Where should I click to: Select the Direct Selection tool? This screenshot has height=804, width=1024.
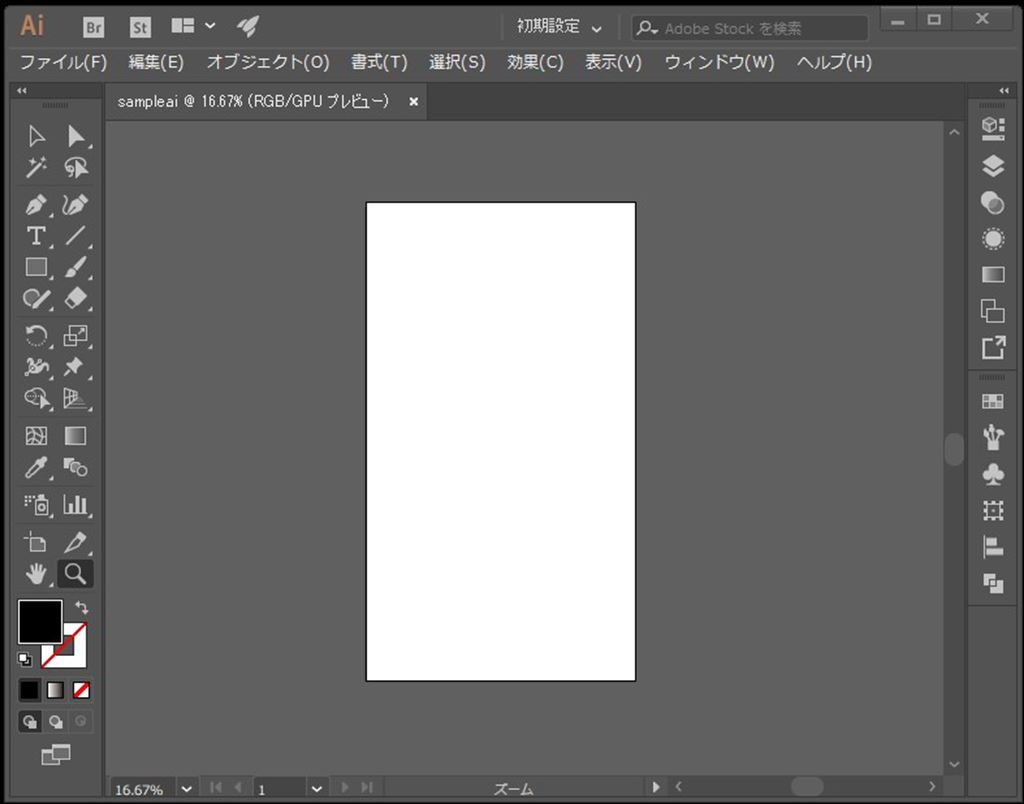tap(76, 136)
